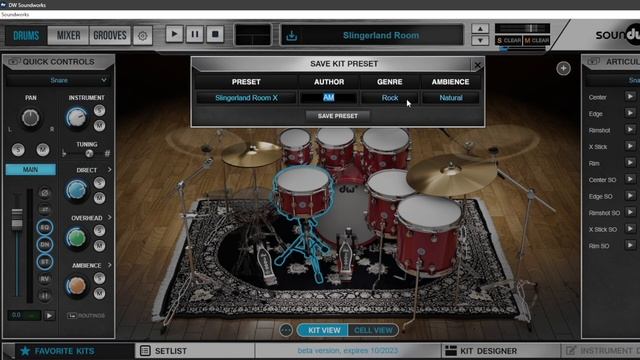Open the MIXER tab

click(68, 36)
